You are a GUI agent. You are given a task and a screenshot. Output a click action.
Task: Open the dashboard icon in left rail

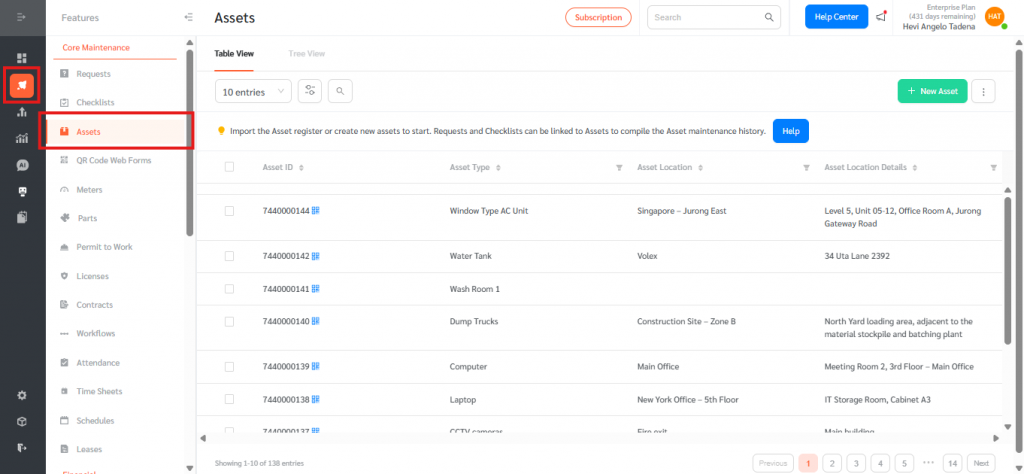pos(22,58)
